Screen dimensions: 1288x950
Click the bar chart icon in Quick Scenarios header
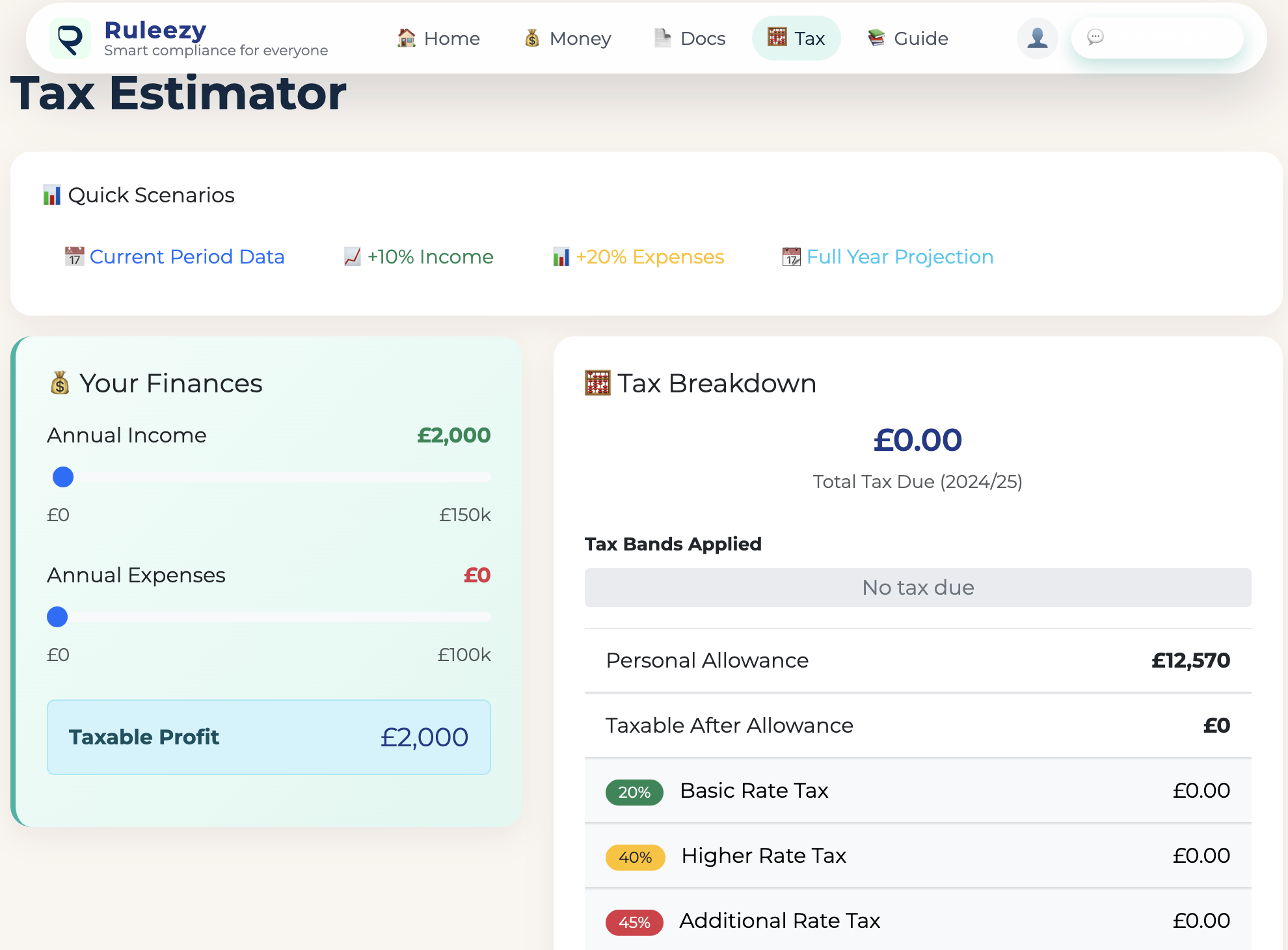51,194
